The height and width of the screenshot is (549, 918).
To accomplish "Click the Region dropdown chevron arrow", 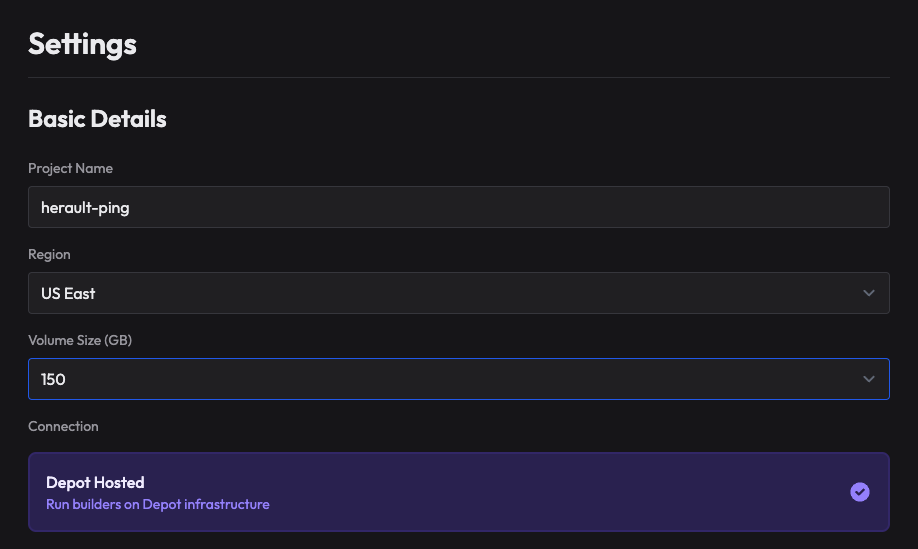I will [x=868, y=293].
